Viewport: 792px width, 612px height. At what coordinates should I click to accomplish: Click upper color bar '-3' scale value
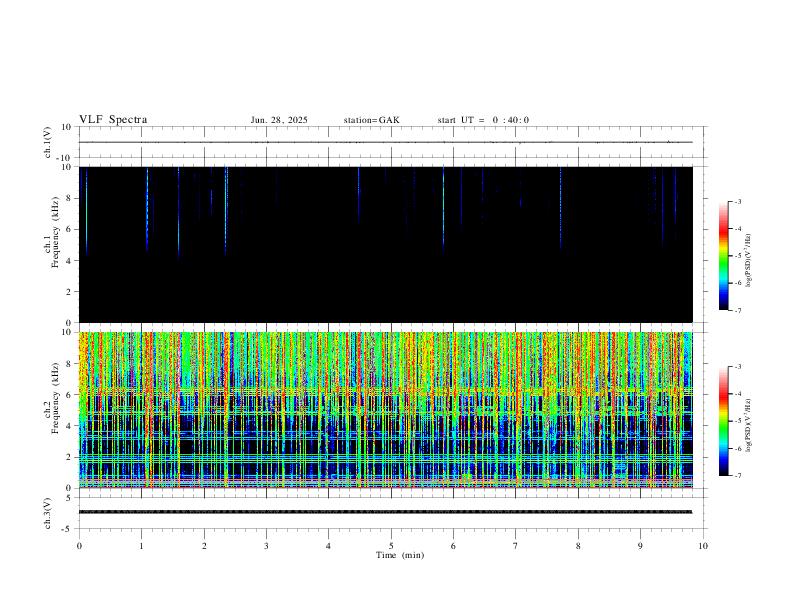[x=737, y=201]
